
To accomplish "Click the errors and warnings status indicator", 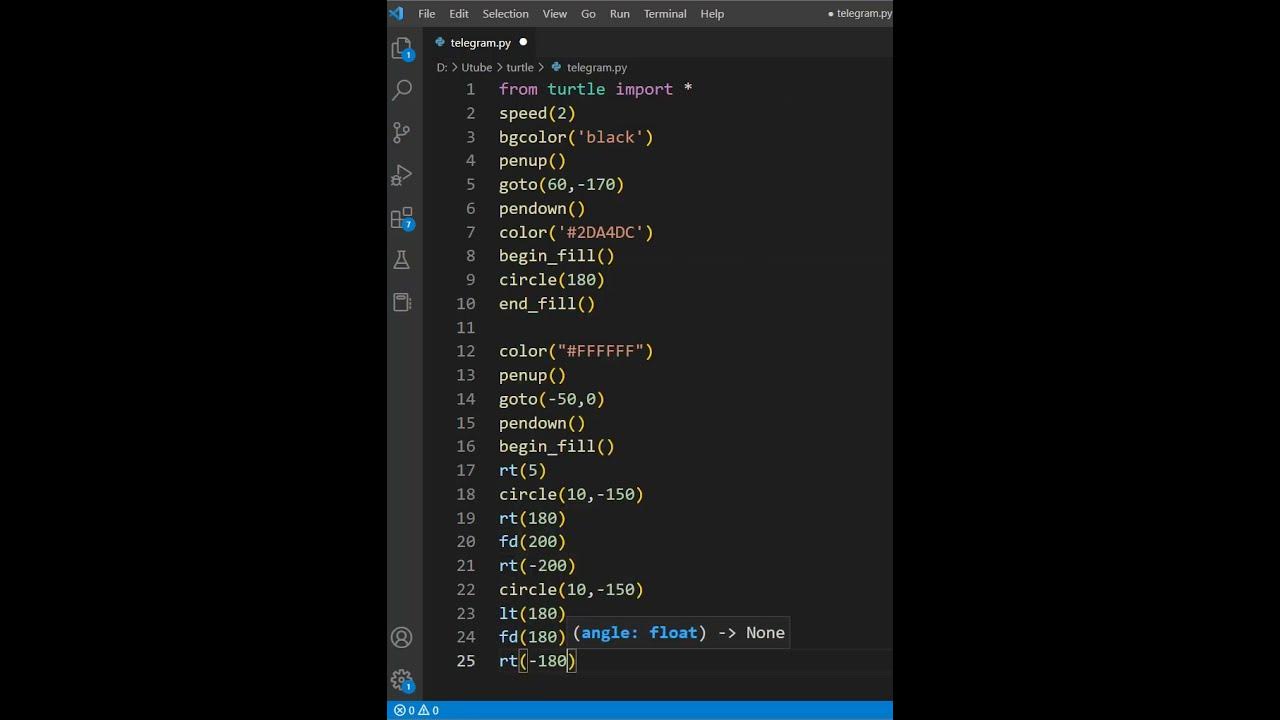I will (416, 710).
